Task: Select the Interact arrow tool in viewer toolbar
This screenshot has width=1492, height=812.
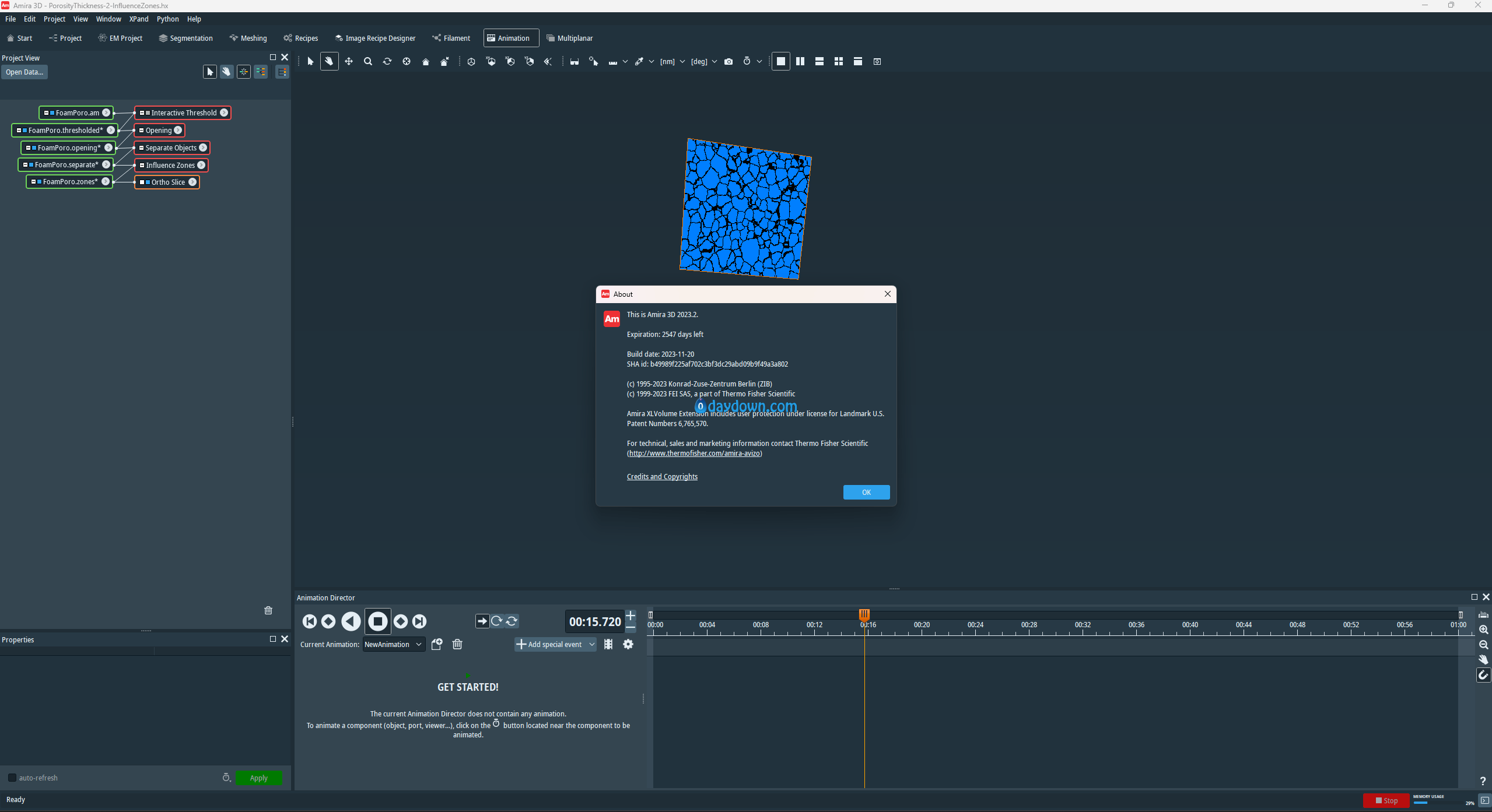Action: (x=310, y=61)
